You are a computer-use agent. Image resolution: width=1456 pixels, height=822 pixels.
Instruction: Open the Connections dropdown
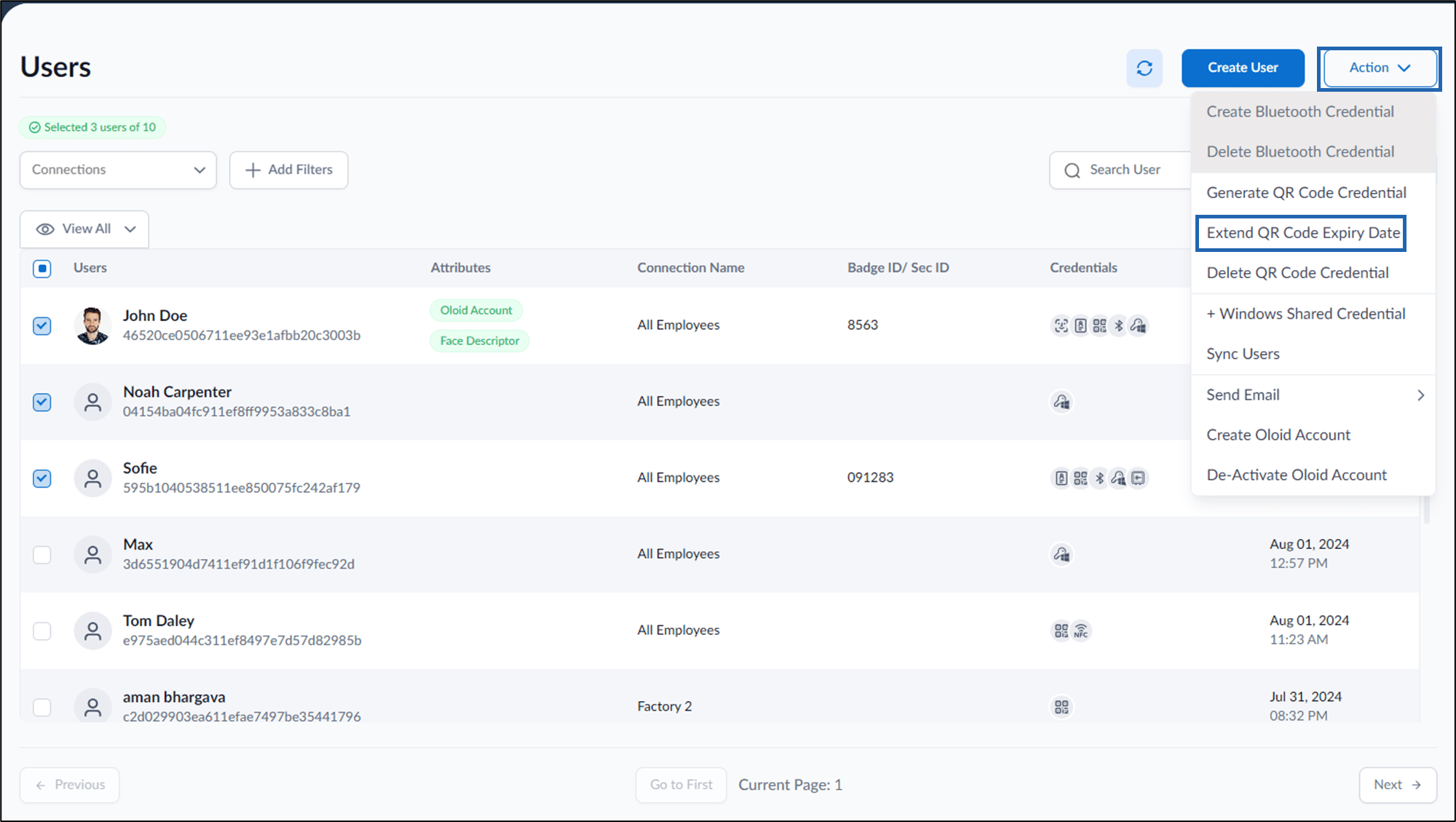118,170
